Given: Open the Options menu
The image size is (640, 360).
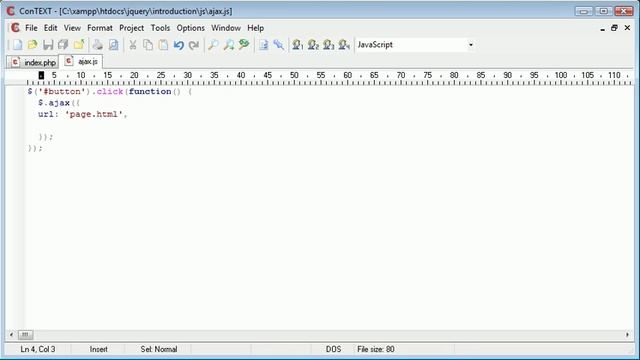Looking at the screenshot, I should (191, 28).
